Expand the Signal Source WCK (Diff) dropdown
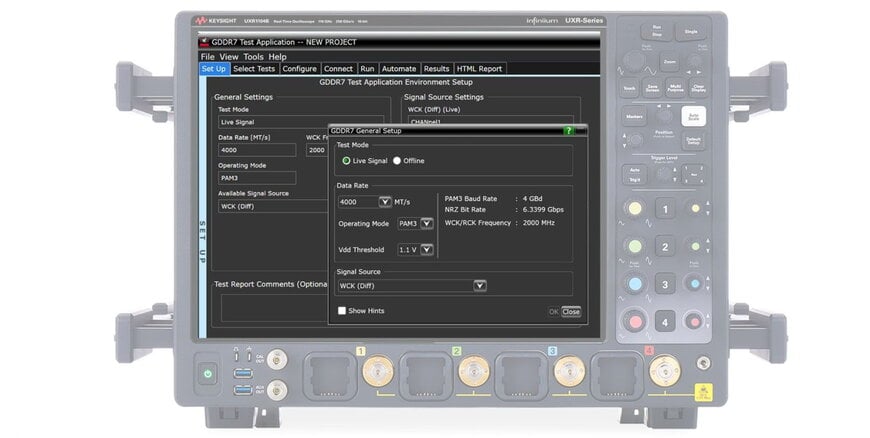This screenshot has height=438, width=870. (x=480, y=286)
